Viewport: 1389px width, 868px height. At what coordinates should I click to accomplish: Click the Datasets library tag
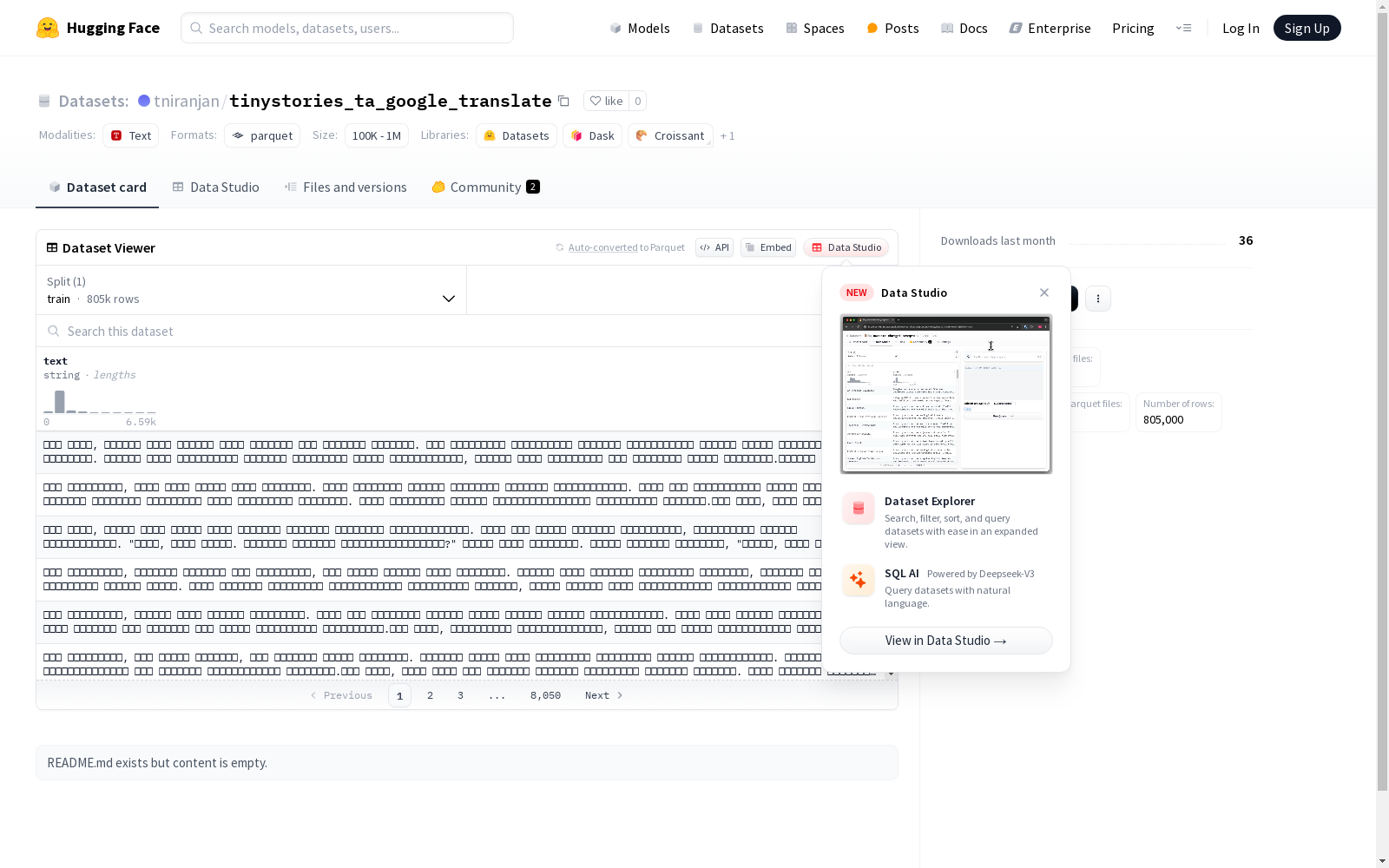[x=517, y=135]
